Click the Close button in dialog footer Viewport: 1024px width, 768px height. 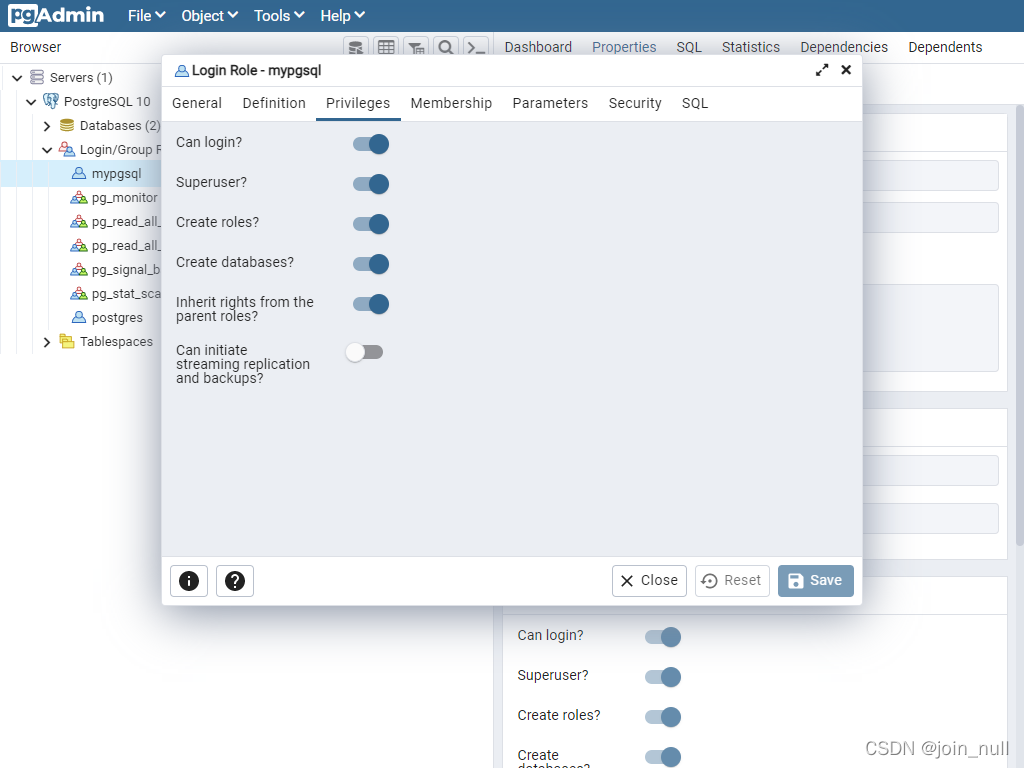(649, 581)
